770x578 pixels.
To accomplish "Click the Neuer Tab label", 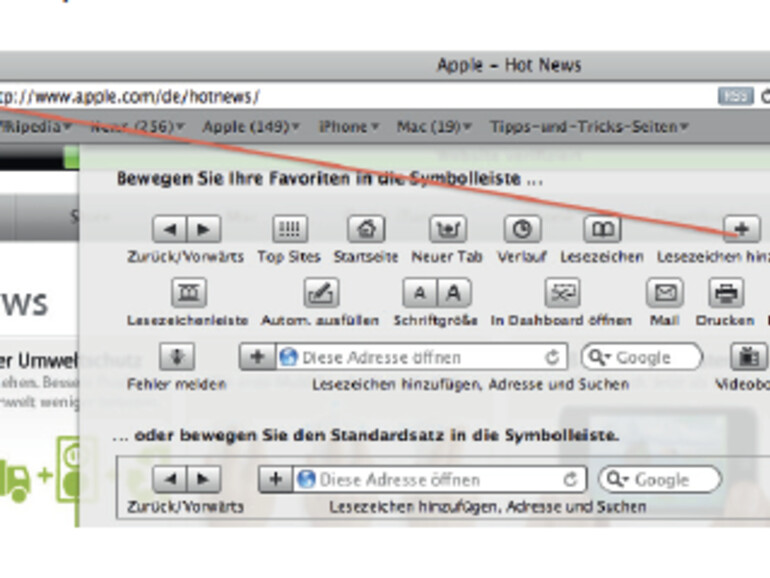I will coord(447,256).
